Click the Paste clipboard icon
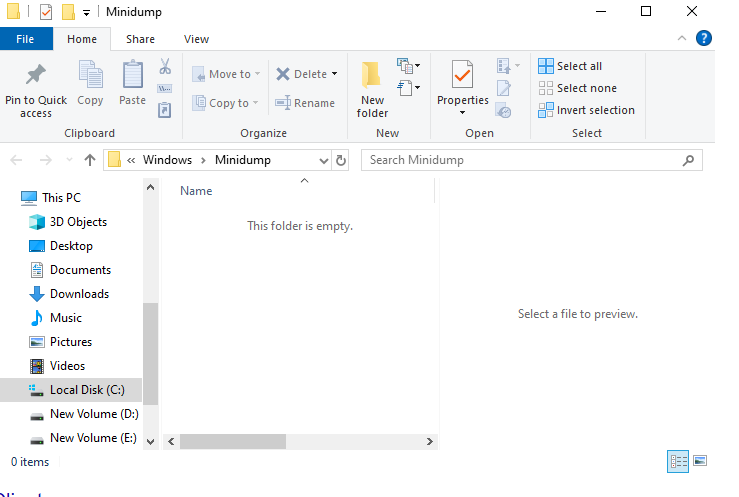 [132, 74]
